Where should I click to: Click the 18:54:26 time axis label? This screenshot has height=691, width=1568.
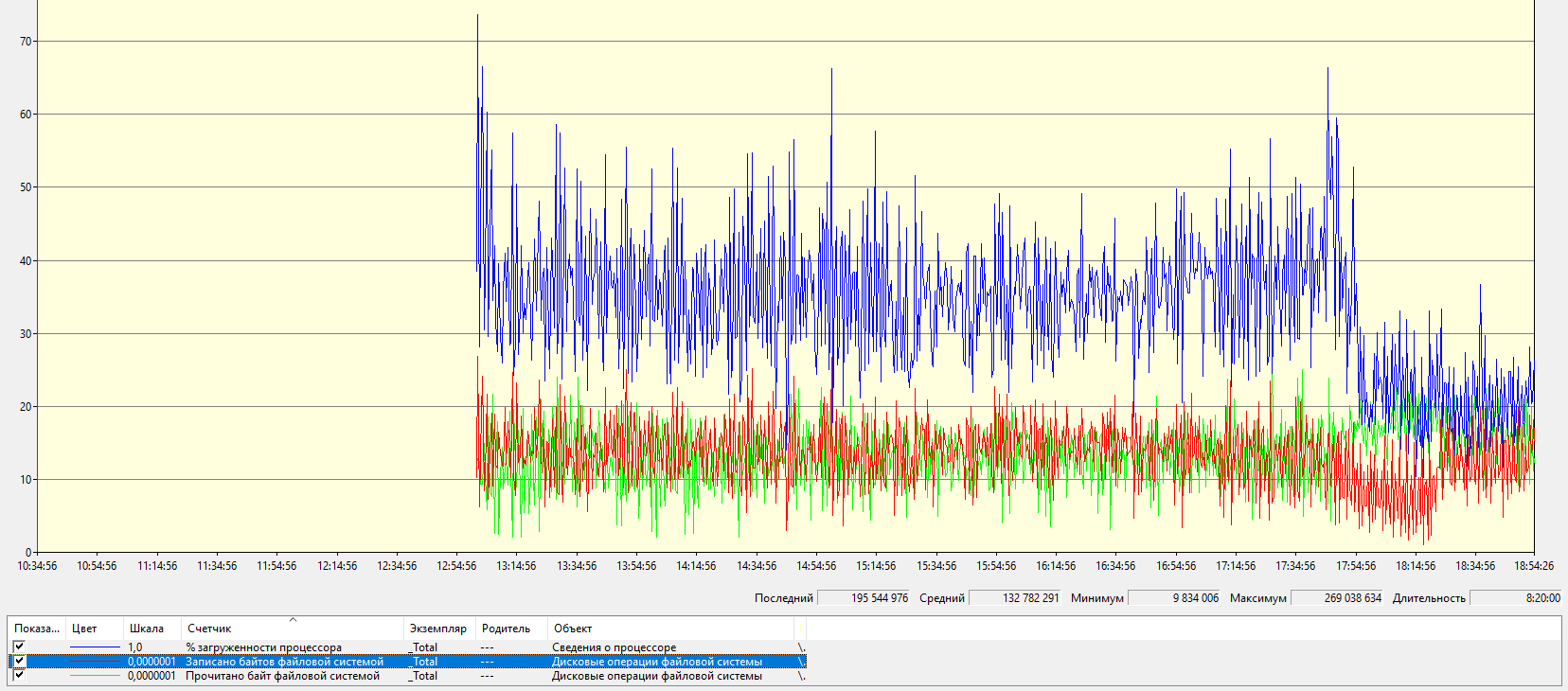tap(1534, 566)
